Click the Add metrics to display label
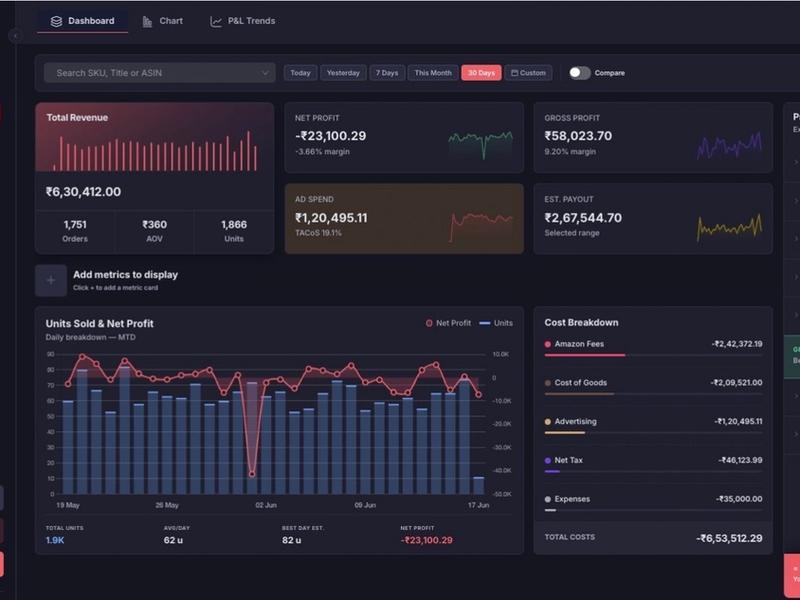Screen dimensions: 800x600 point(126,274)
